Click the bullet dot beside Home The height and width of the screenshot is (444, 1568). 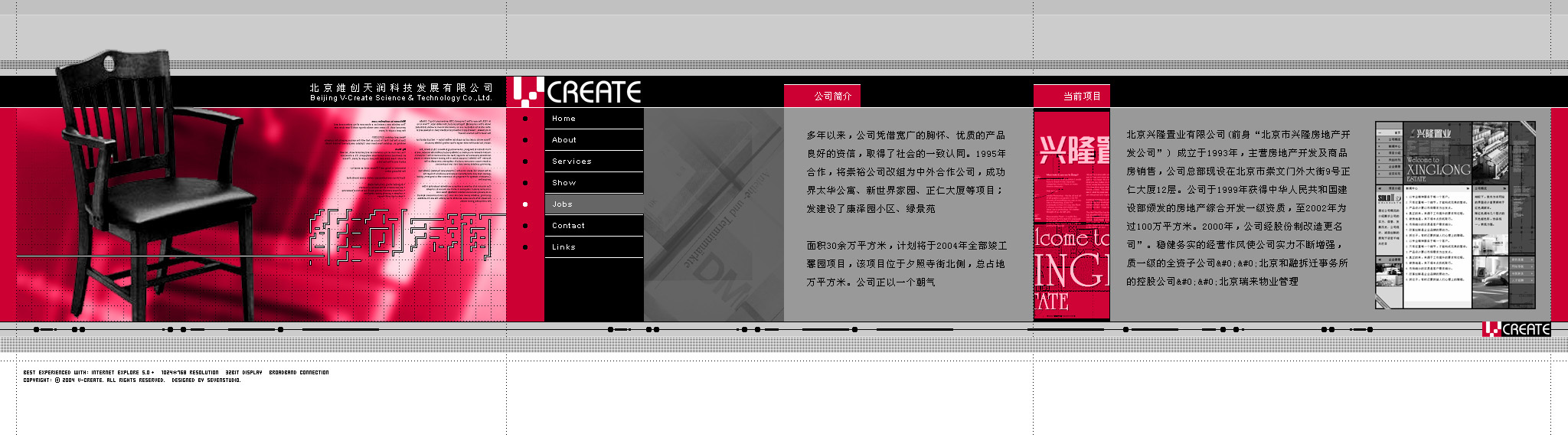click(x=525, y=119)
